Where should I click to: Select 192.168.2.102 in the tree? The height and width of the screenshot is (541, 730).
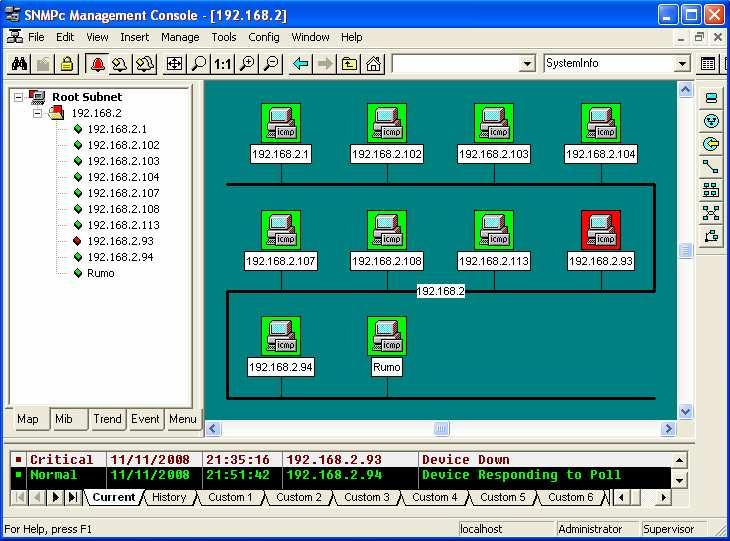point(123,145)
